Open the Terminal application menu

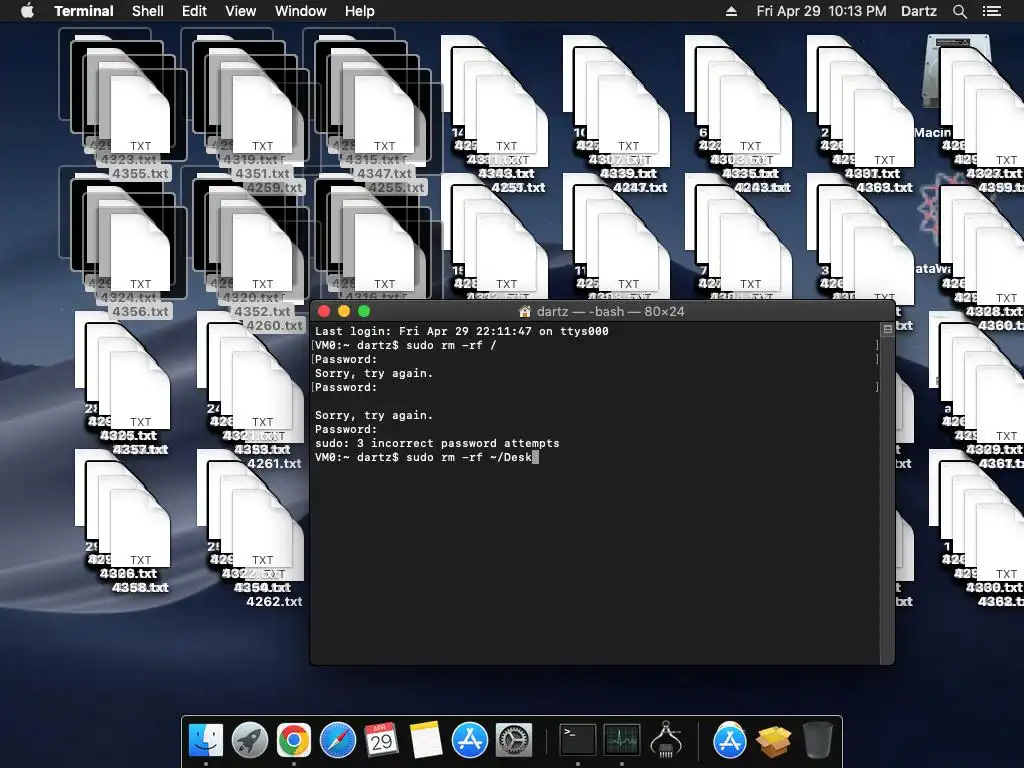84,11
